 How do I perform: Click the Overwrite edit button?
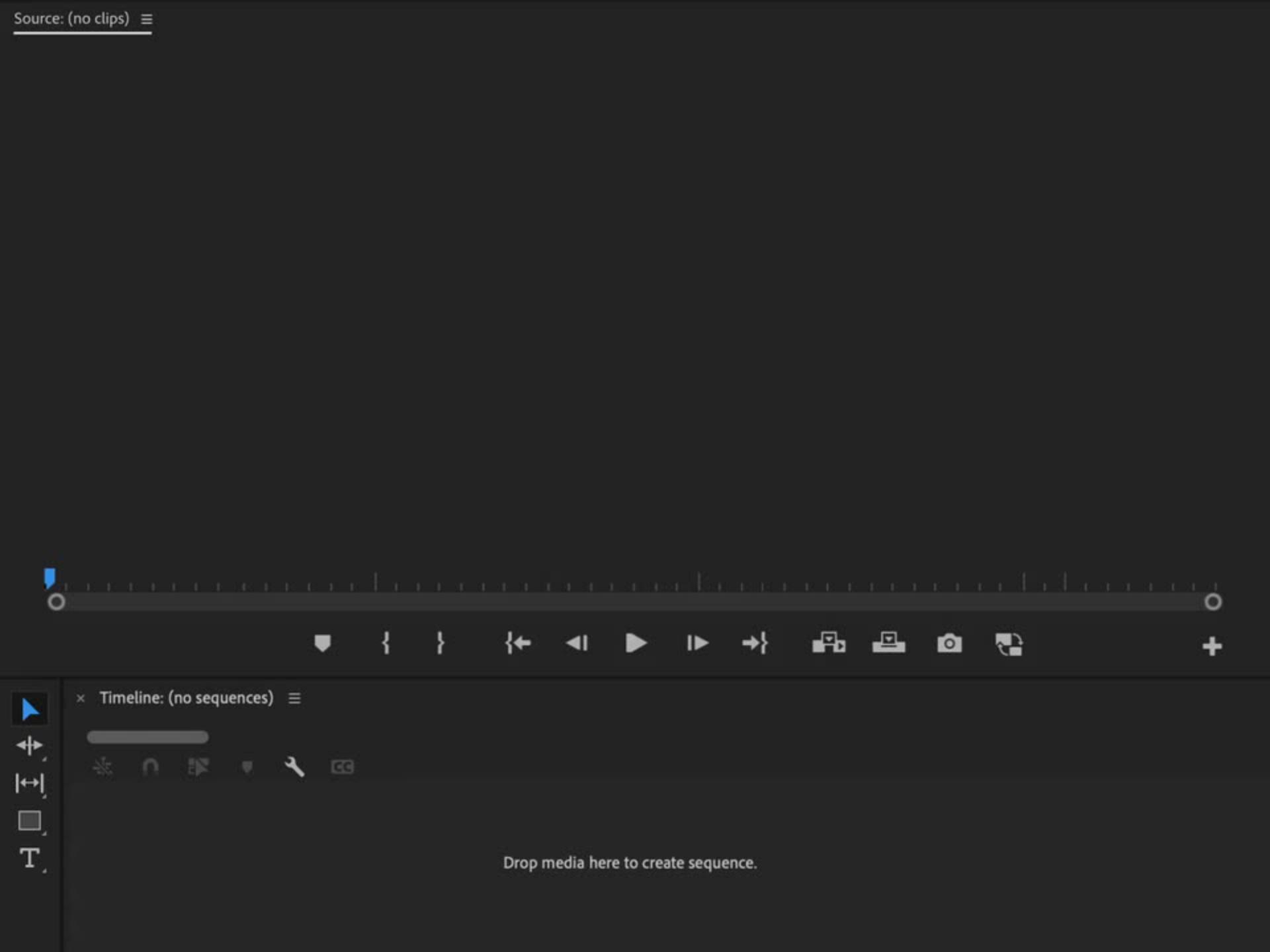tap(888, 643)
